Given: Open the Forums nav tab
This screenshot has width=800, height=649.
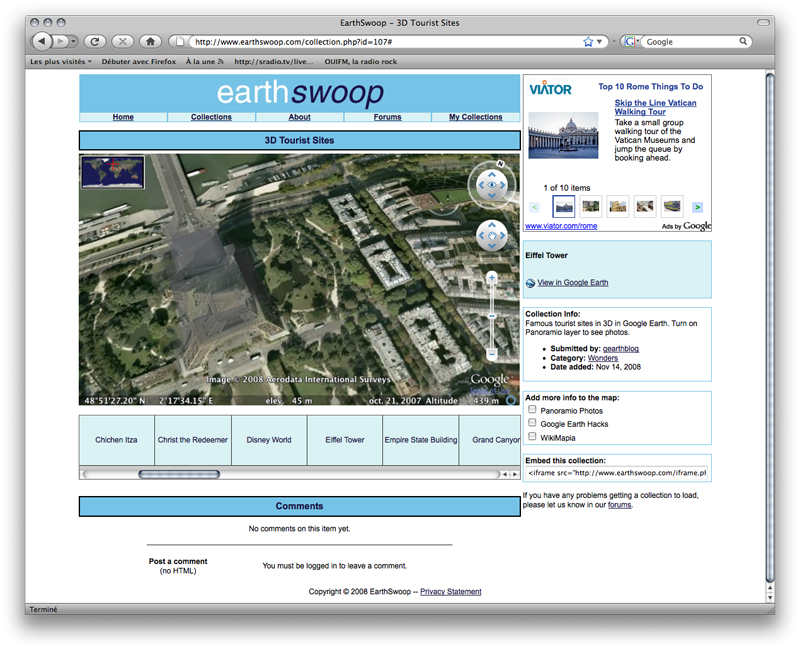Looking at the screenshot, I should pyautogui.click(x=388, y=117).
